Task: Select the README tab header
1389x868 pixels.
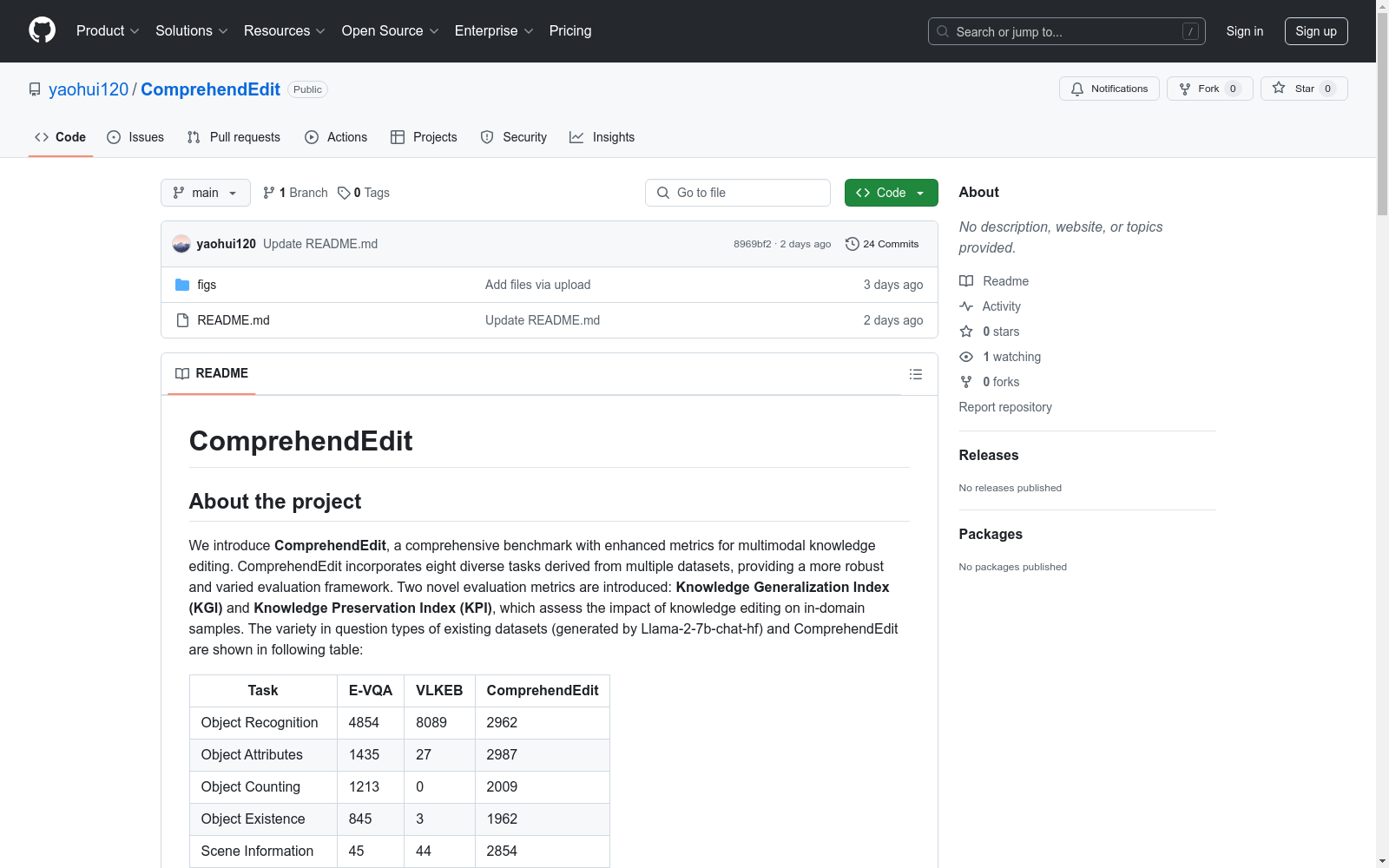Action: (x=212, y=373)
